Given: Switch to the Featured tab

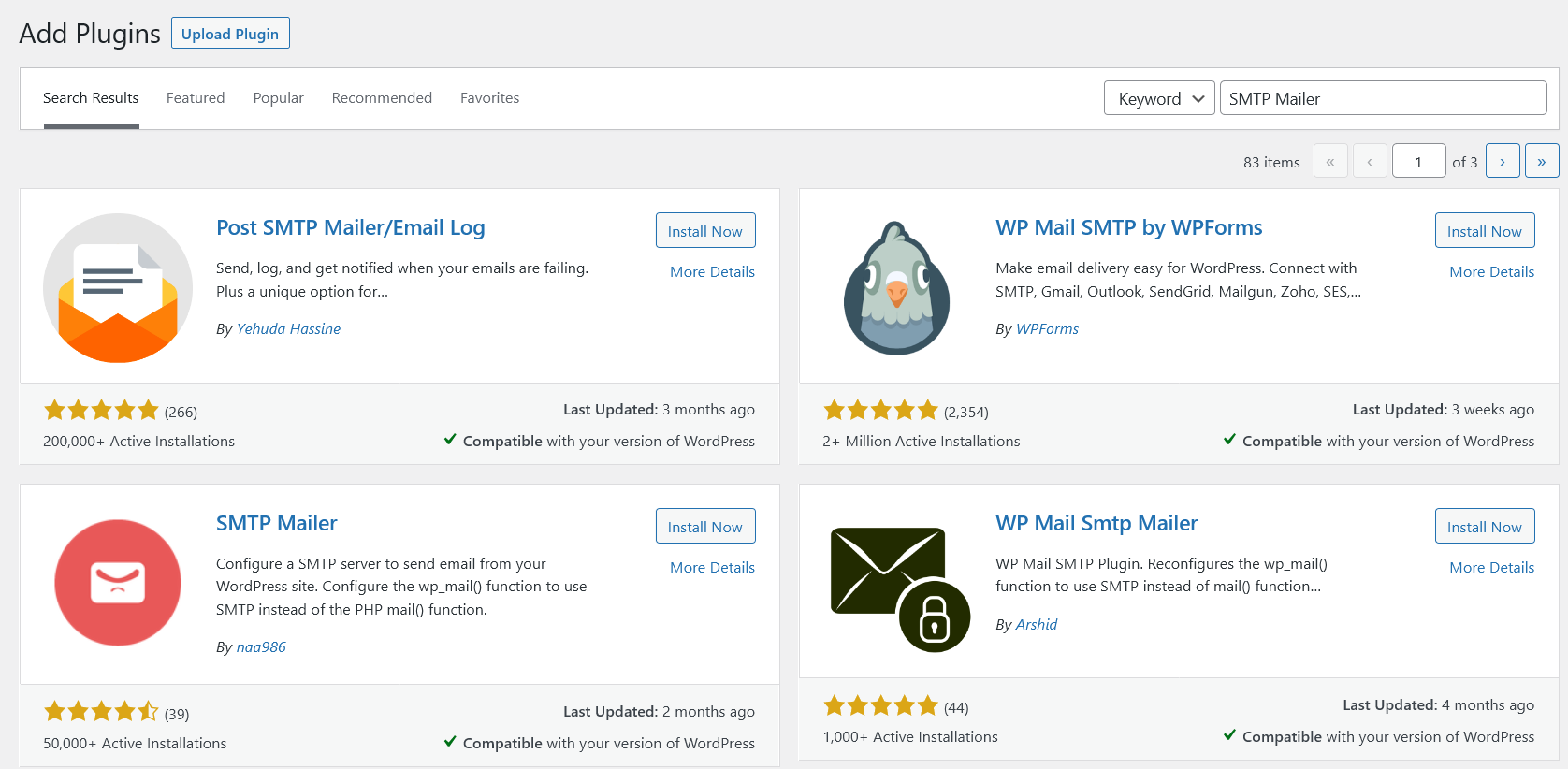Looking at the screenshot, I should tap(196, 98).
